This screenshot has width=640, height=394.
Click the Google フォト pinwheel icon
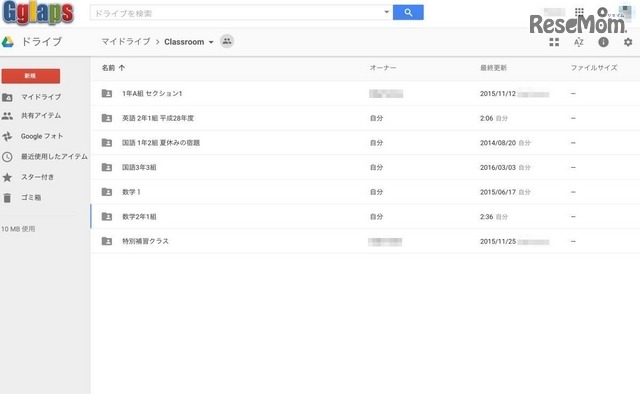7,136
